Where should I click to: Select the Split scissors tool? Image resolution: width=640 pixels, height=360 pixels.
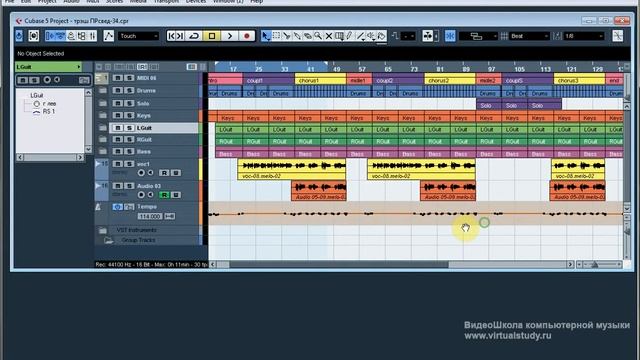click(x=287, y=36)
